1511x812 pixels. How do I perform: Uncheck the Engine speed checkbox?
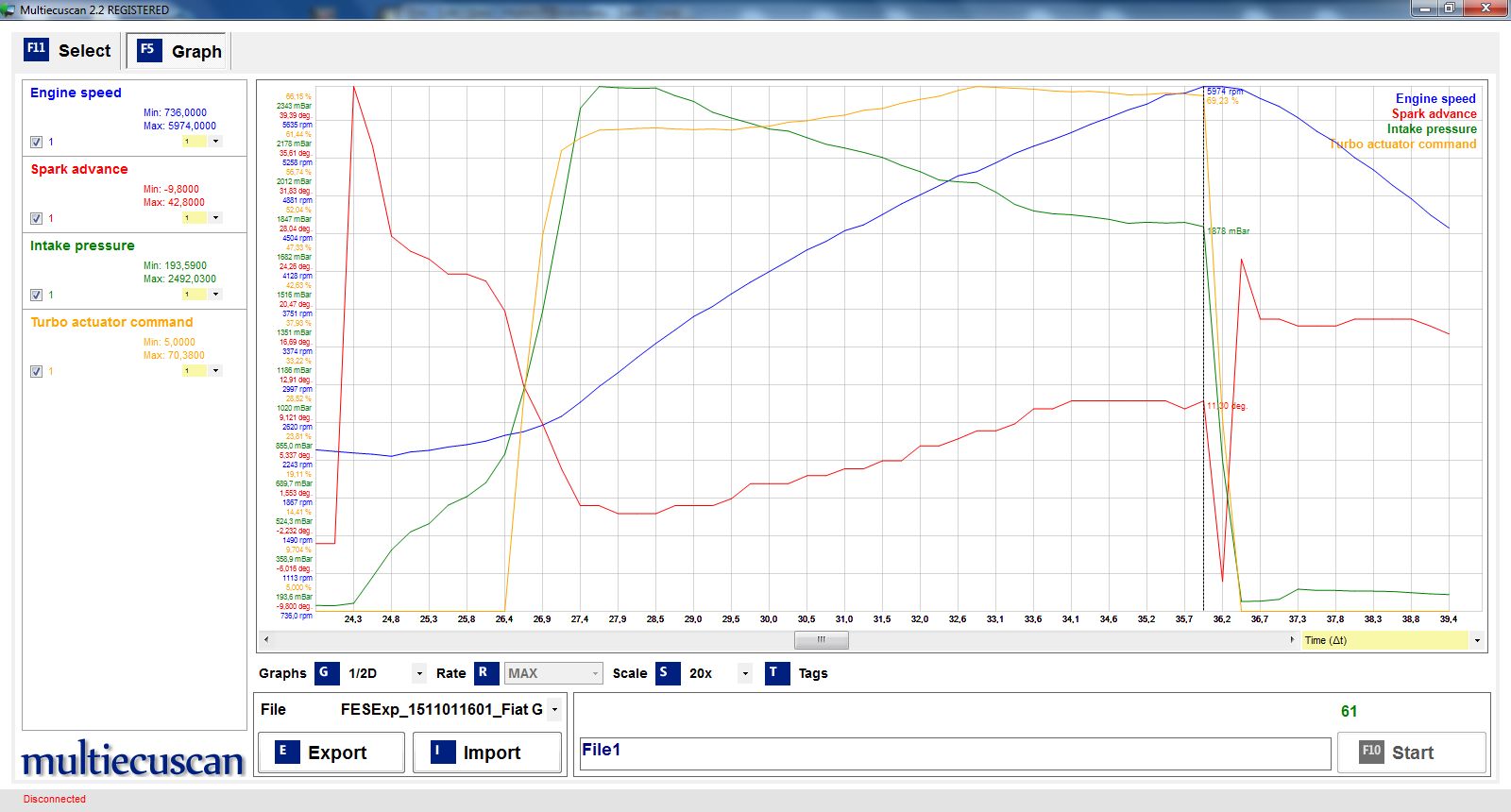[x=36, y=142]
